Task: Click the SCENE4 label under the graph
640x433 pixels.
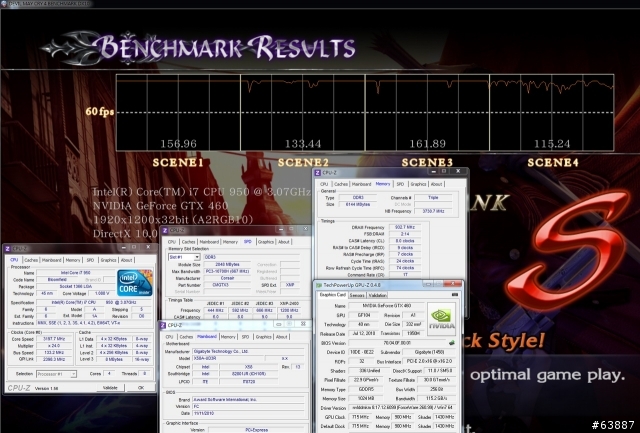Action: tap(553, 162)
